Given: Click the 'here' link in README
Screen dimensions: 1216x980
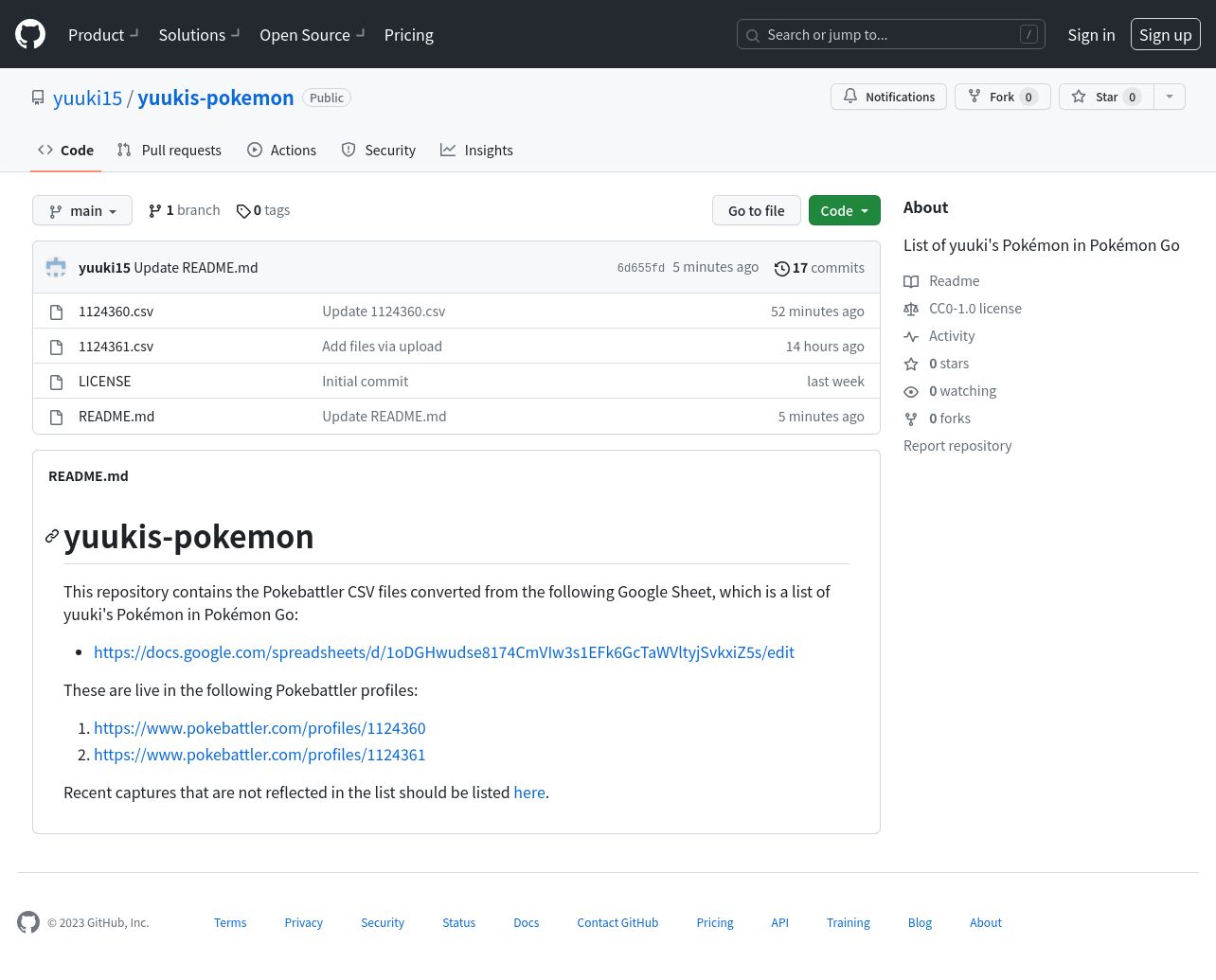Looking at the screenshot, I should tap(529, 793).
